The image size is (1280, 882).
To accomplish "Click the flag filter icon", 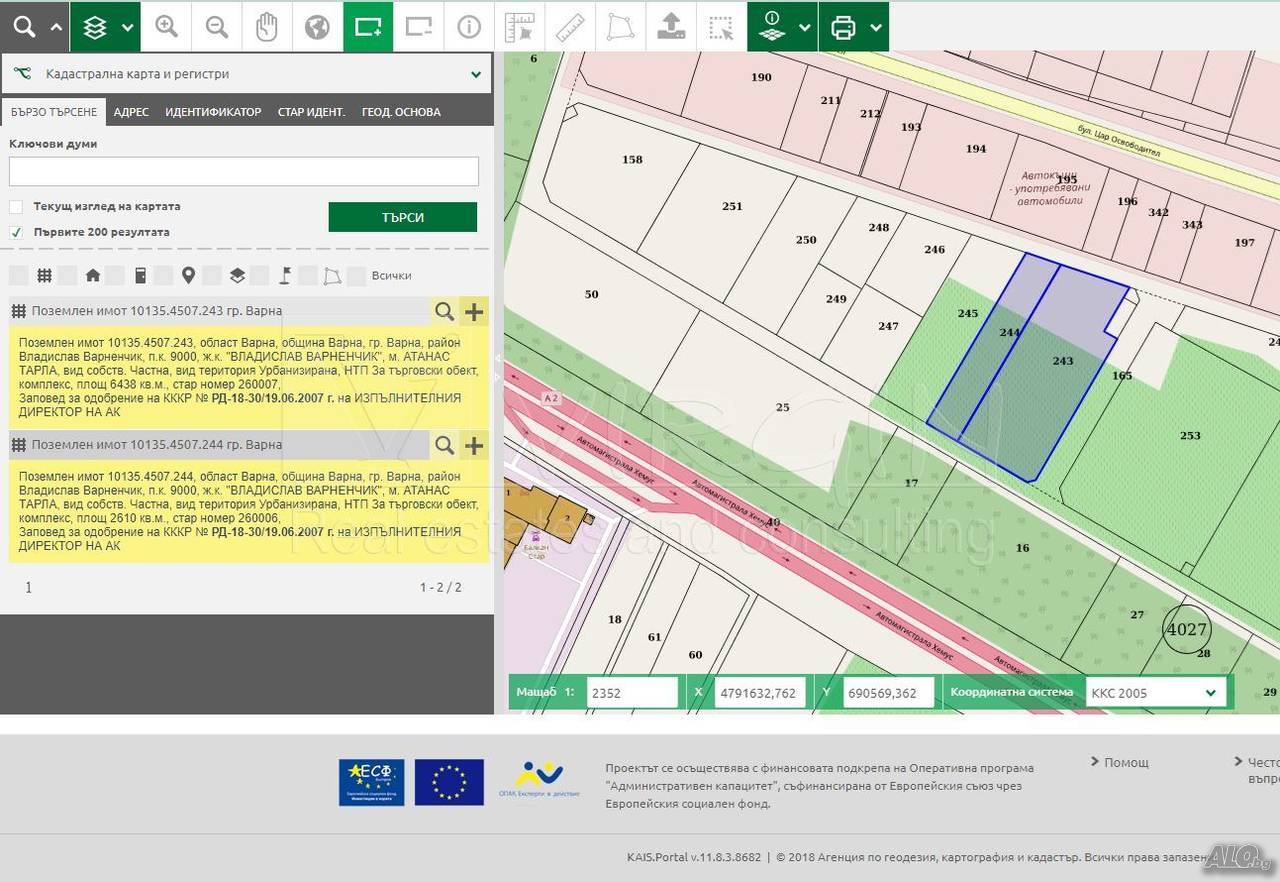I will point(284,275).
